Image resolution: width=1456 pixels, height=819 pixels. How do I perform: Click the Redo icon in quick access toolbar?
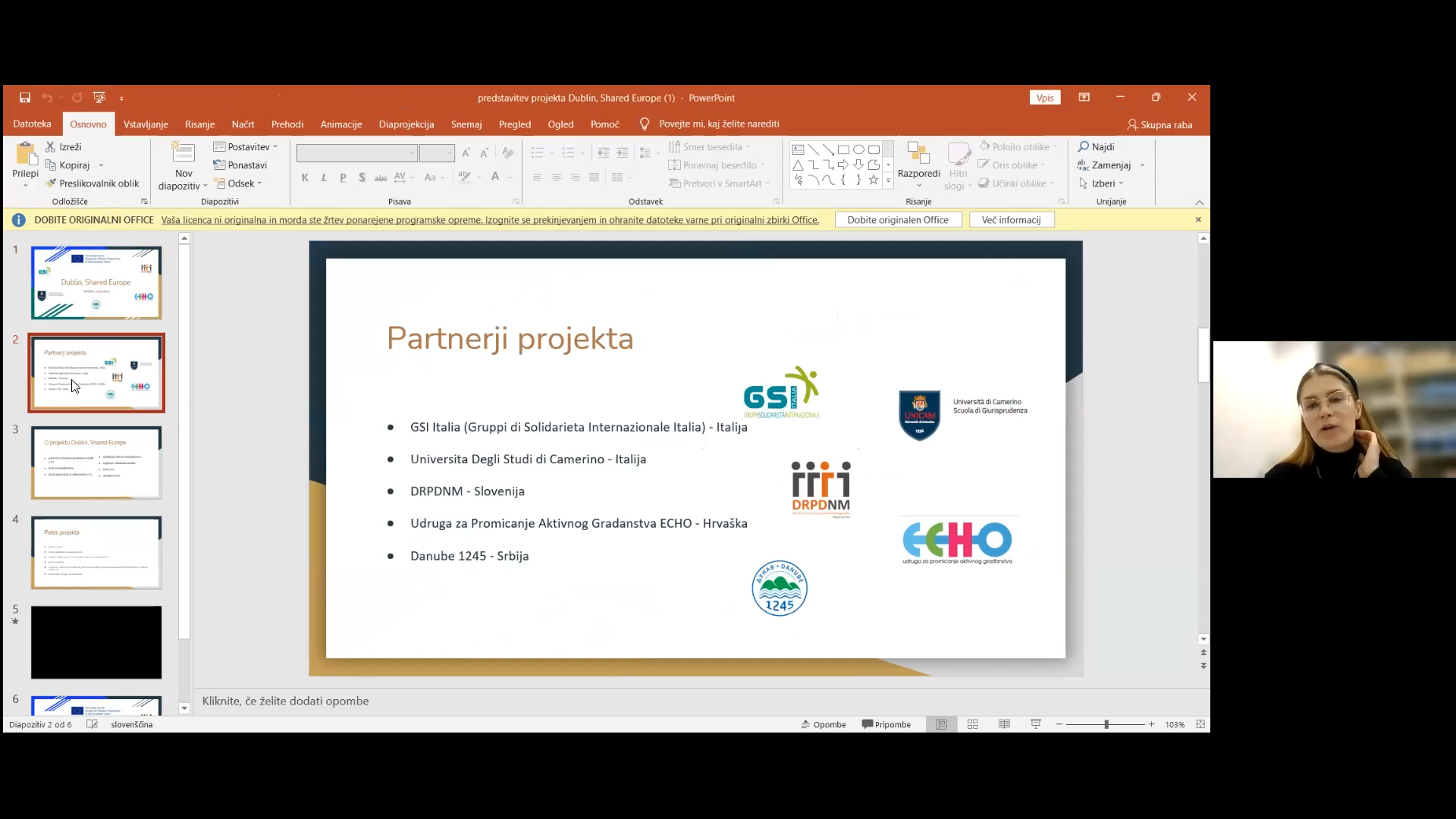pos(77,97)
